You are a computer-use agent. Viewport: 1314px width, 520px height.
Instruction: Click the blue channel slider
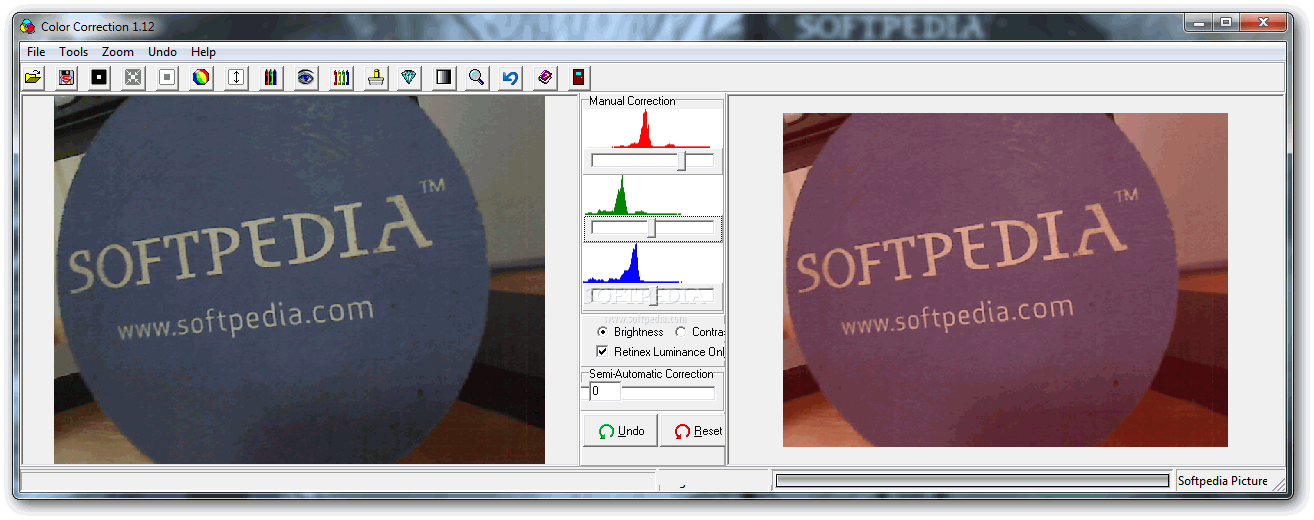tap(652, 296)
